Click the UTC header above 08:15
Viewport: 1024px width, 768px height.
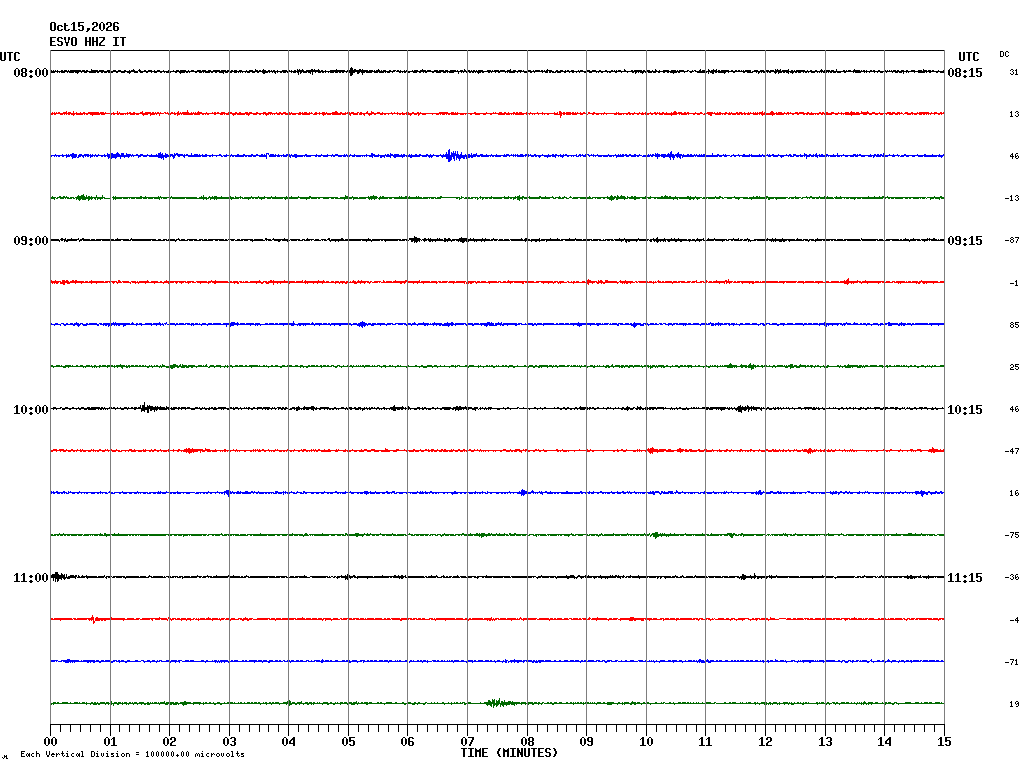click(x=968, y=57)
